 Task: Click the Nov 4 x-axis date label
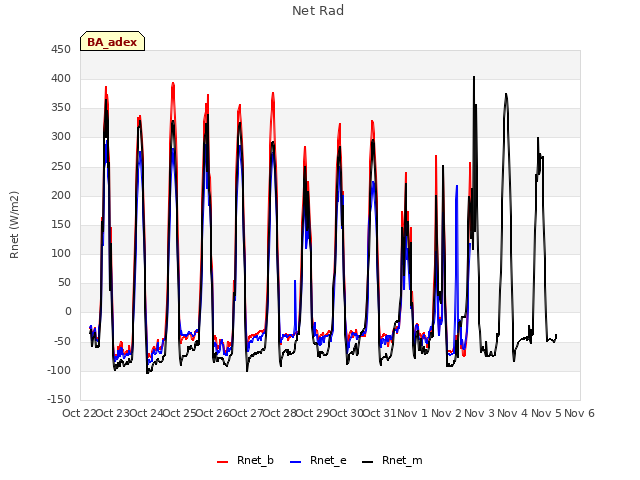pyautogui.click(x=513, y=413)
